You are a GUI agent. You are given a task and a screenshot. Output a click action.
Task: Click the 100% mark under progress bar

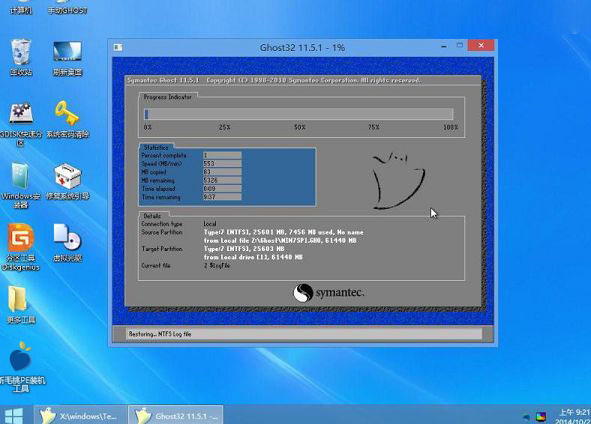point(450,127)
